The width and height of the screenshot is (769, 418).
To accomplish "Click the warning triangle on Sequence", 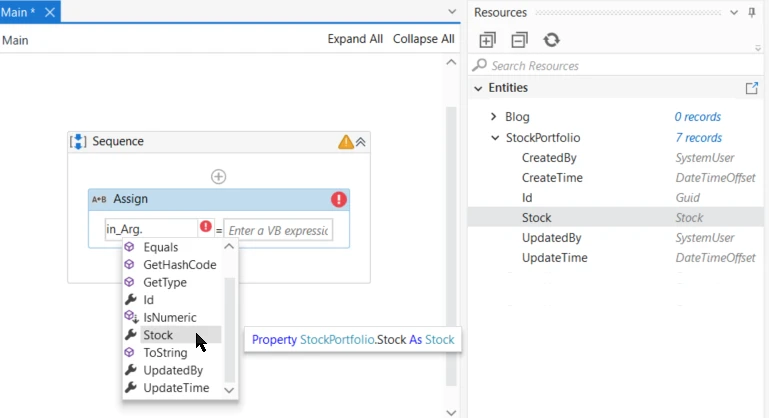I will point(345,142).
